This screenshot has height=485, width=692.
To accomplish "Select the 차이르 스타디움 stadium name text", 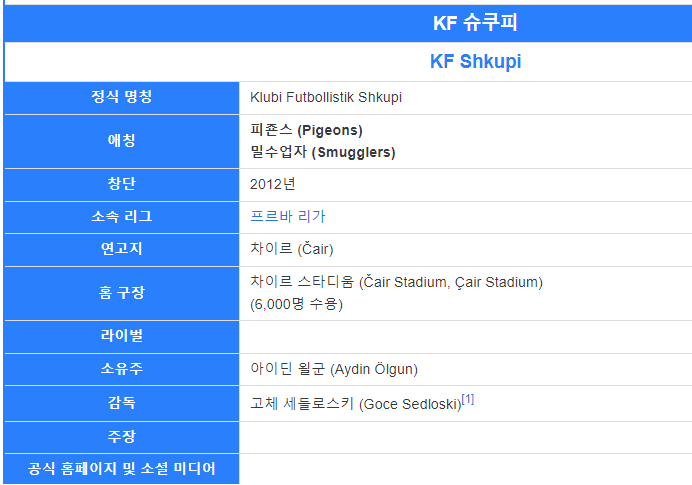I will [x=303, y=282].
